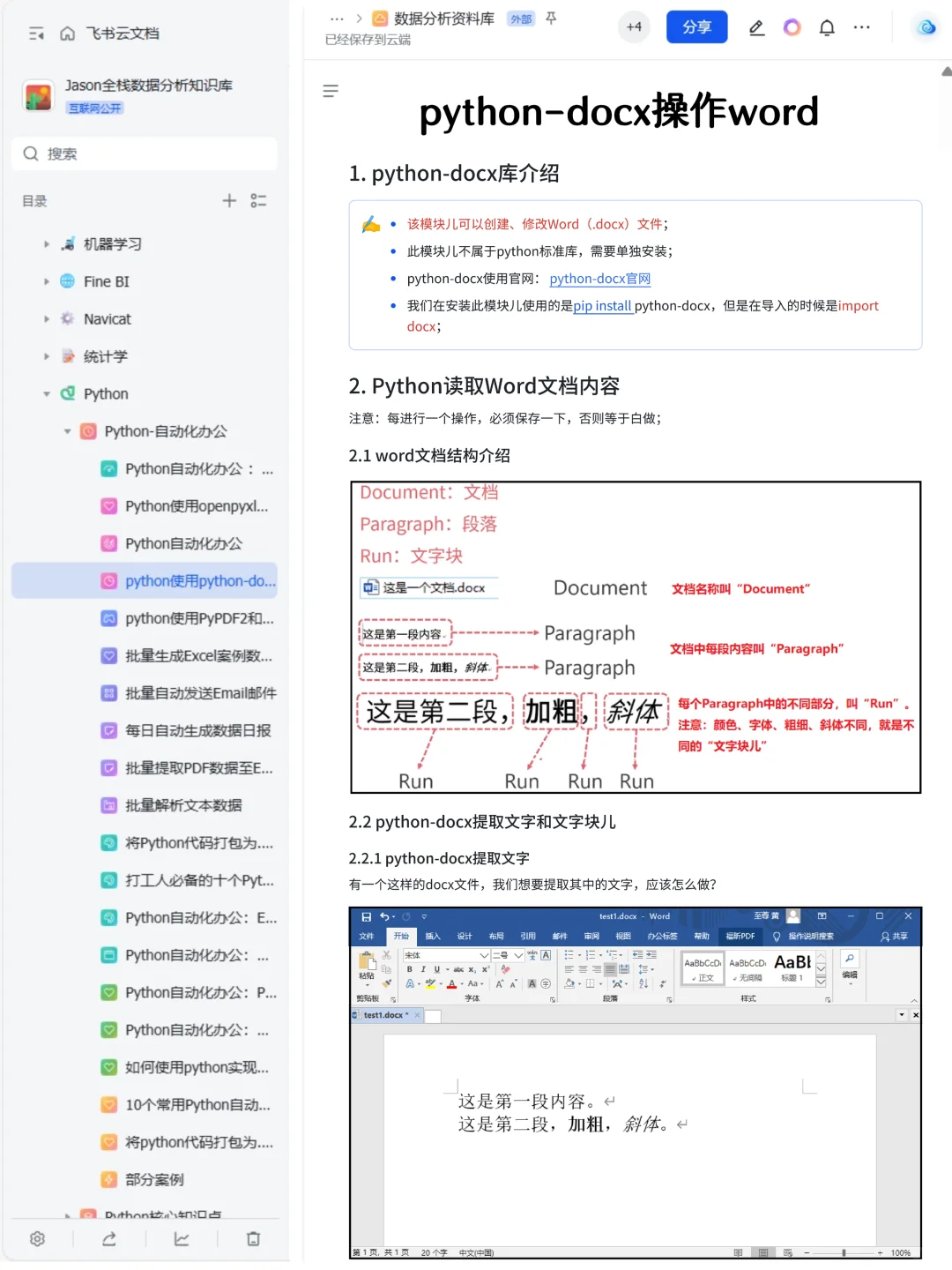
Task: View statistics via the chart icon at bottom
Action: (x=182, y=1238)
